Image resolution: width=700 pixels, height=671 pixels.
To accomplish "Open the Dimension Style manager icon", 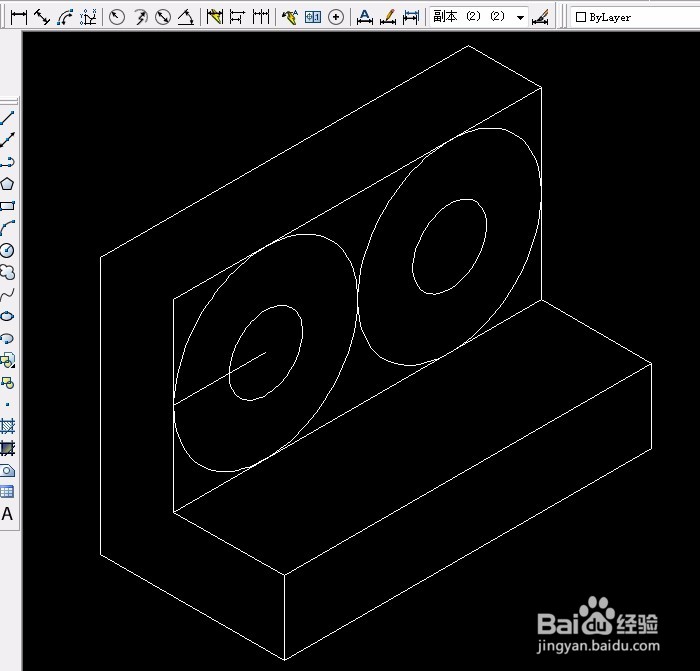I will (540, 17).
